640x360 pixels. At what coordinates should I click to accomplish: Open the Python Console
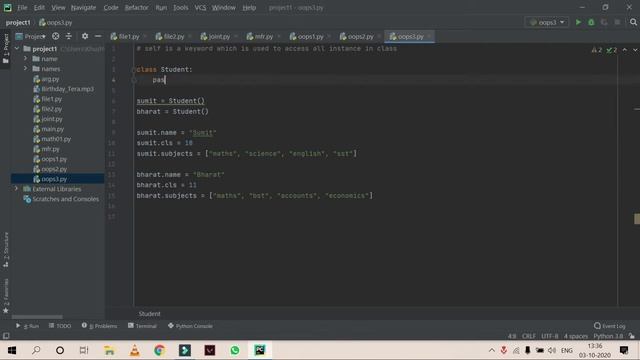pos(190,326)
